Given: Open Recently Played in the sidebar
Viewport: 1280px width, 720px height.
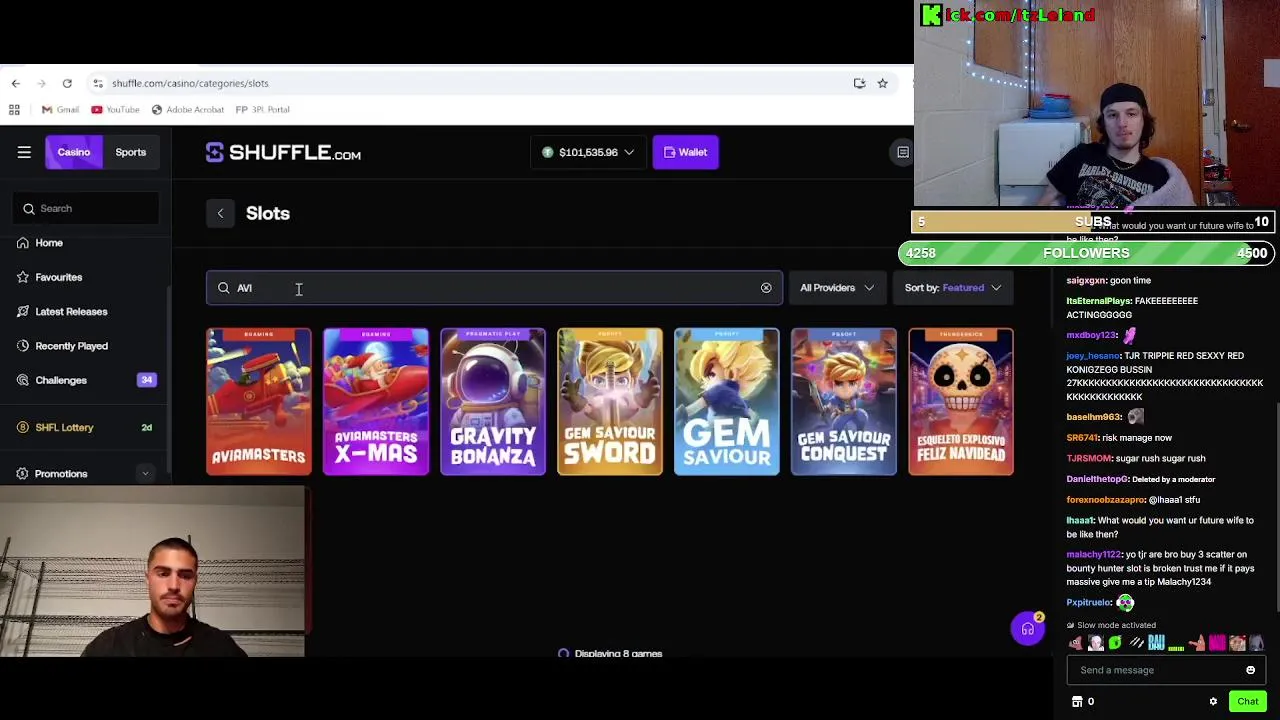Looking at the screenshot, I should 70,346.
